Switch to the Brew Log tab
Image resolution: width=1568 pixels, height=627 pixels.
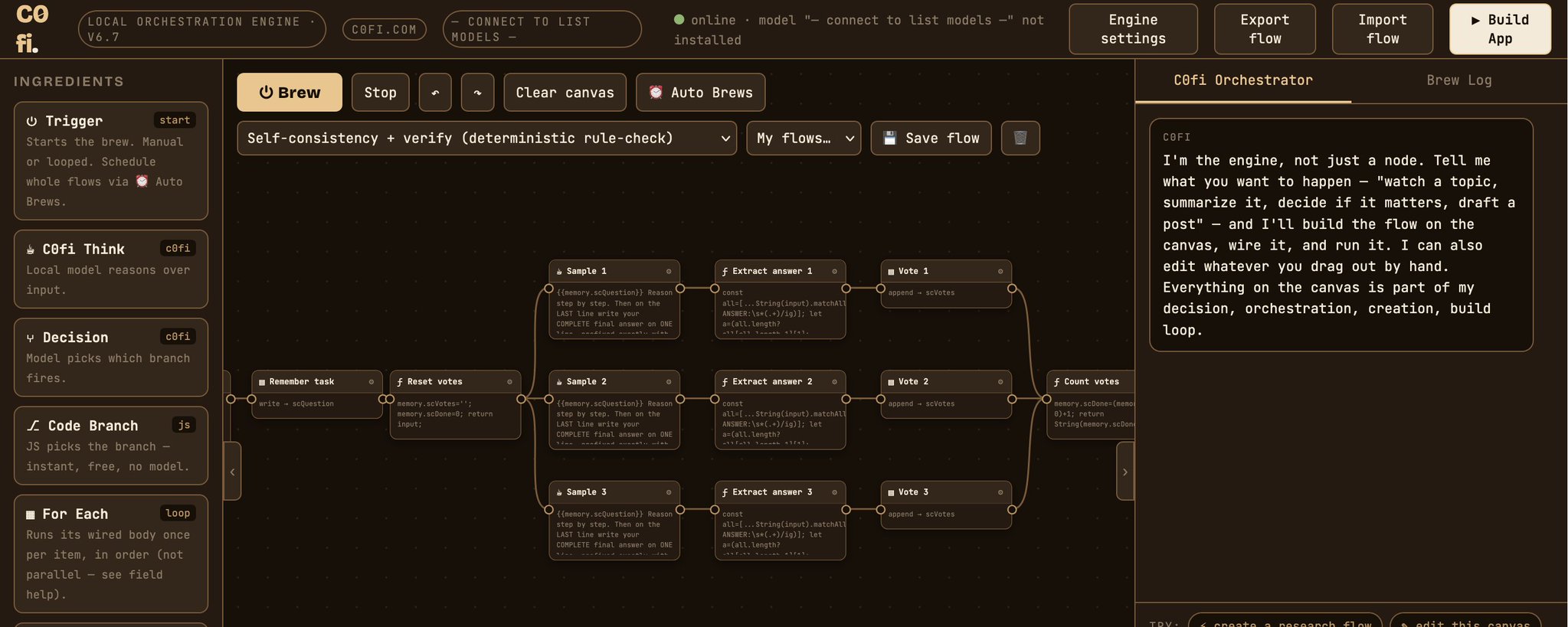click(1458, 80)
